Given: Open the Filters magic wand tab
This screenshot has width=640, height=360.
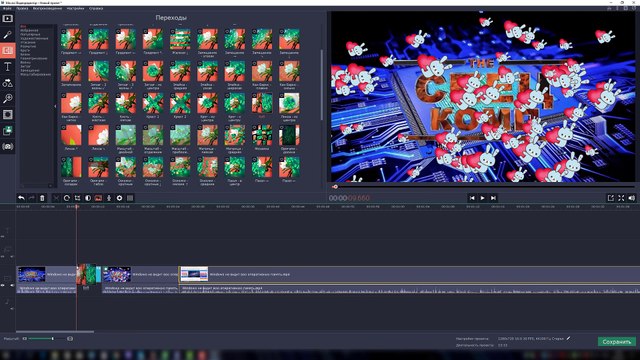Looking at the screenshot, I should point(7,35).
